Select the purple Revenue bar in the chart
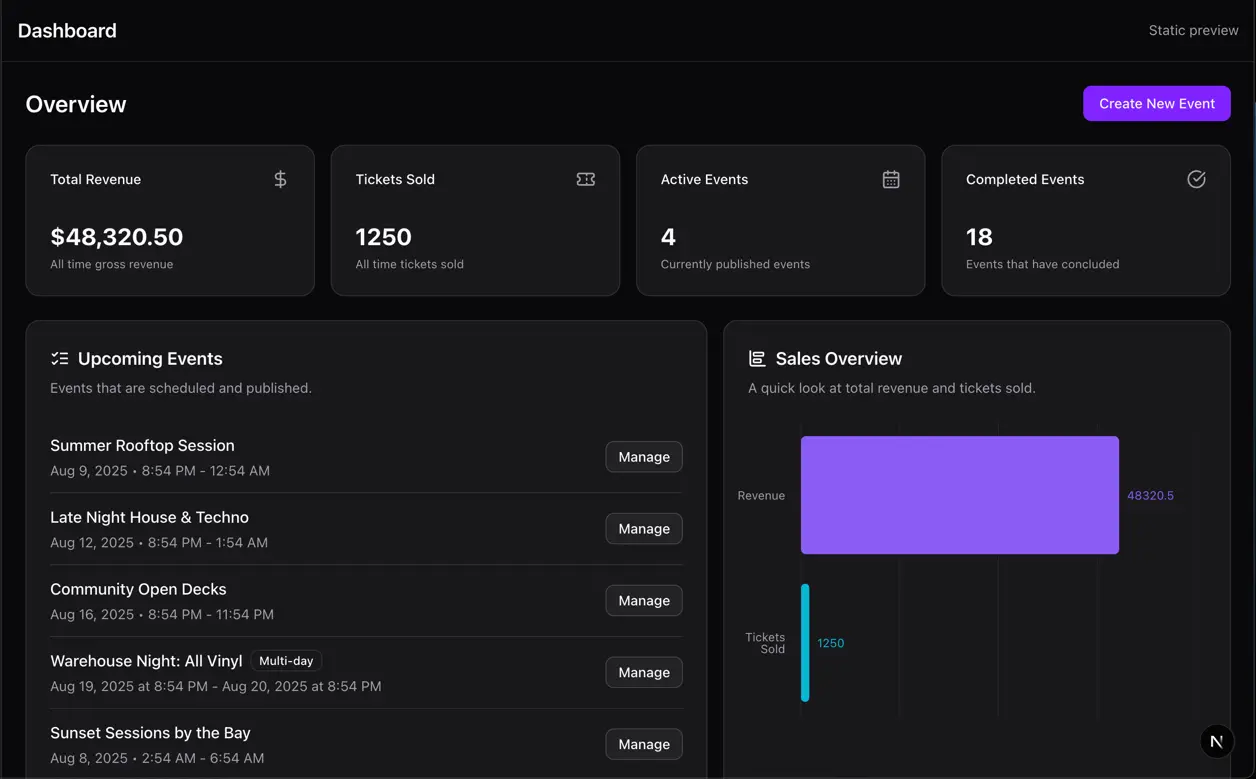1256x779 pixels. pyautogui.click(x=959, y=494)
